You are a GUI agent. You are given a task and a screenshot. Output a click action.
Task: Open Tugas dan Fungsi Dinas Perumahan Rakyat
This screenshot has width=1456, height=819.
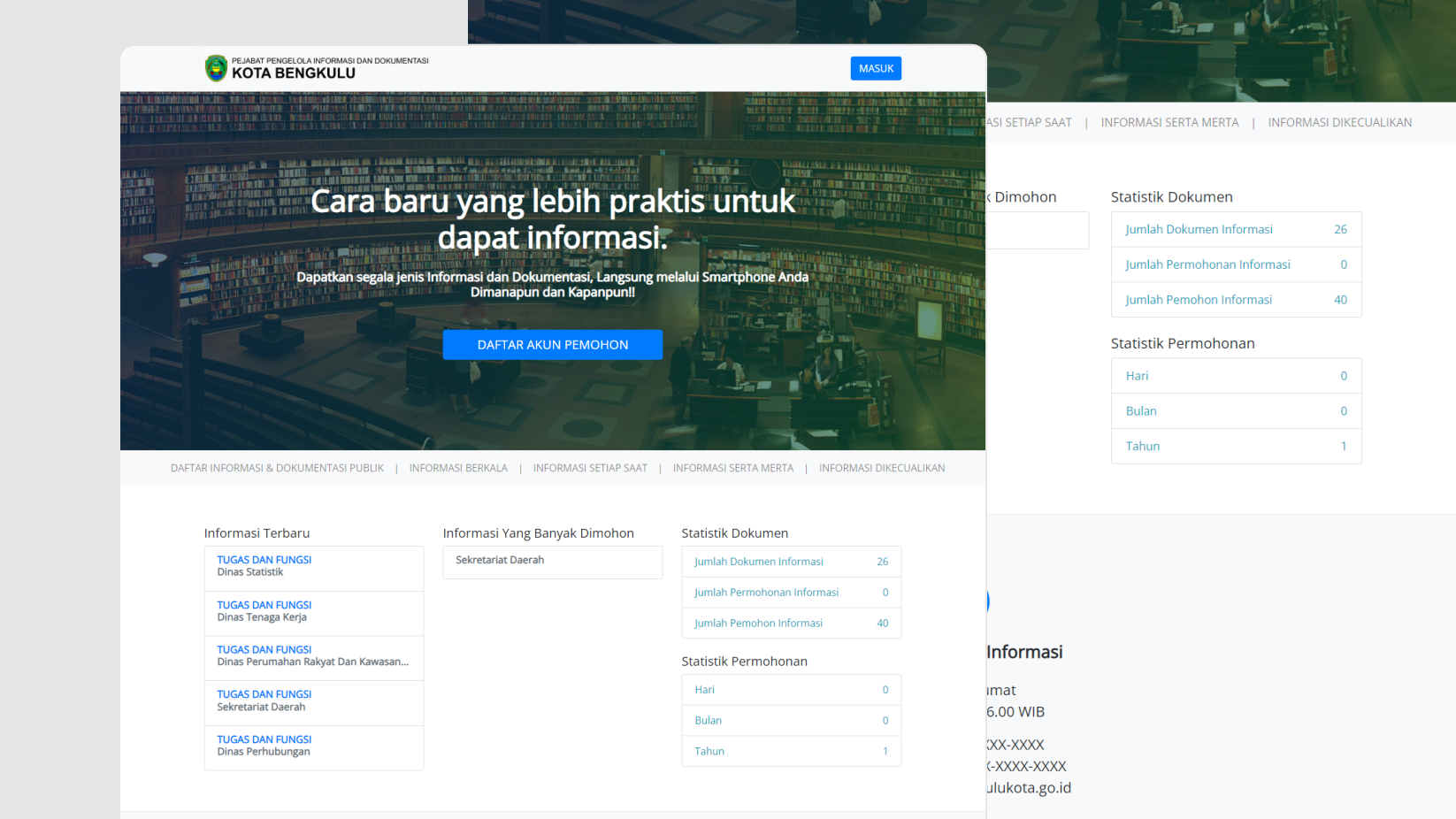click(314, 658)
